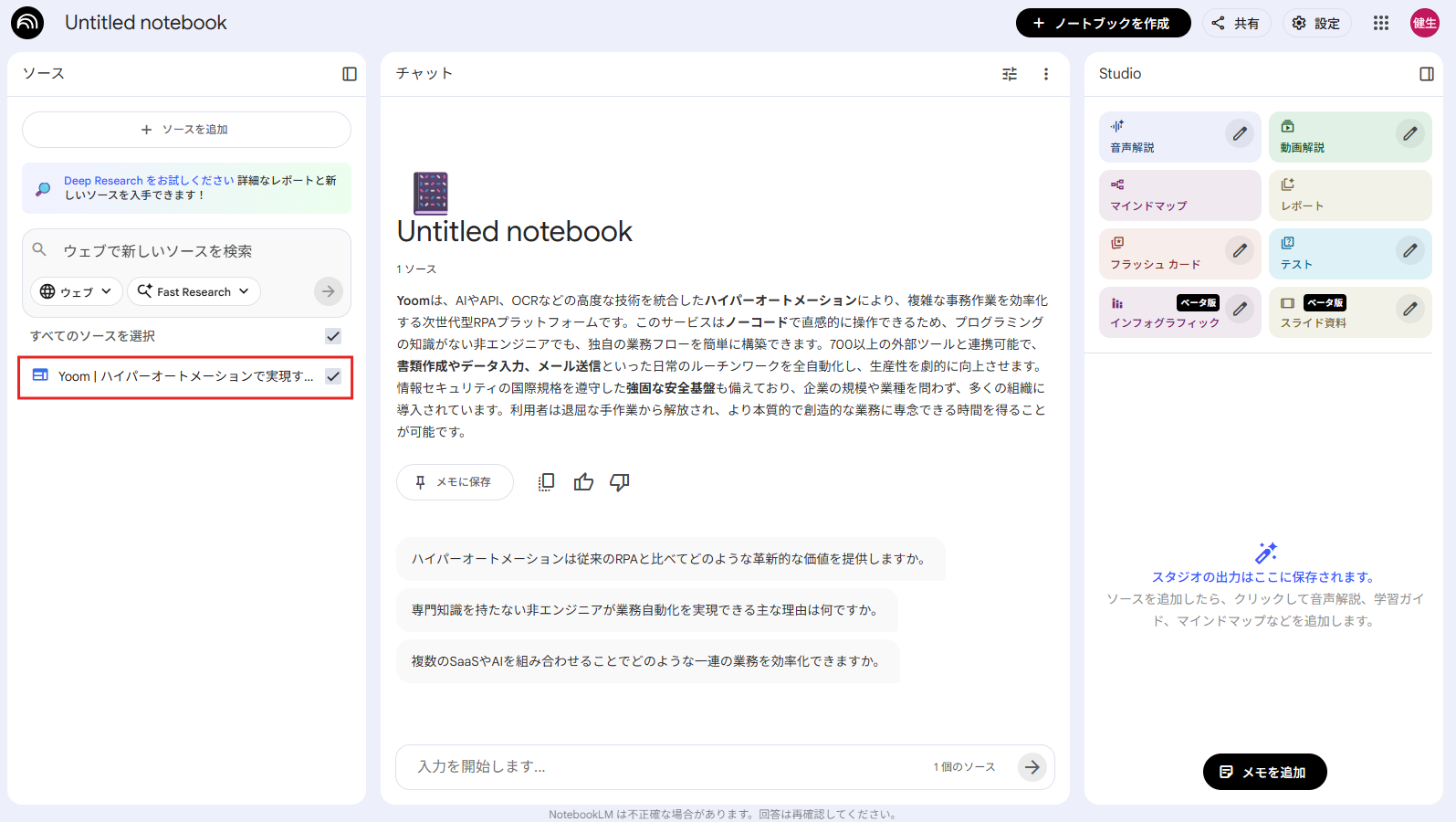
Task: Give the summary a thumbs up
Action: pos(583,482)
